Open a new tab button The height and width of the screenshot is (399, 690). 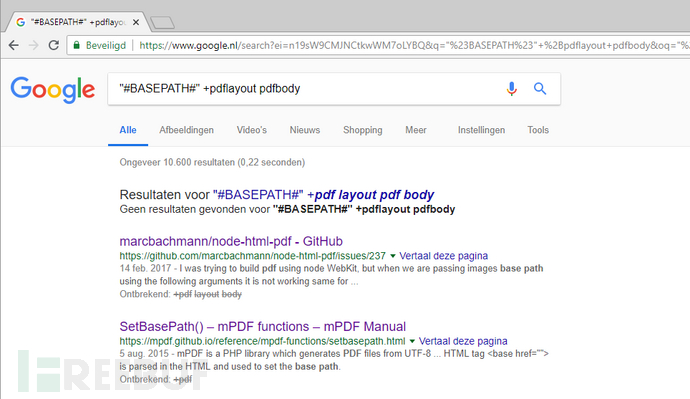(x=163, y=22)
